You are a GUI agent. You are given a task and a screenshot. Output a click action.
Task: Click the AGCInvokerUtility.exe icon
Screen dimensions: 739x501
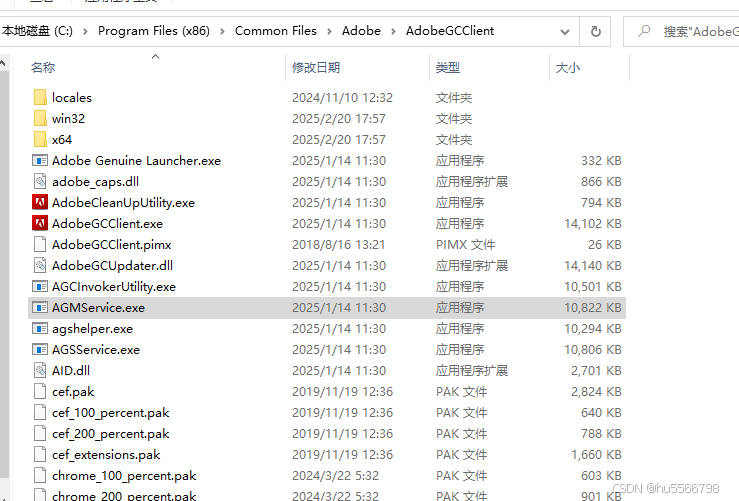pos(40,287)
